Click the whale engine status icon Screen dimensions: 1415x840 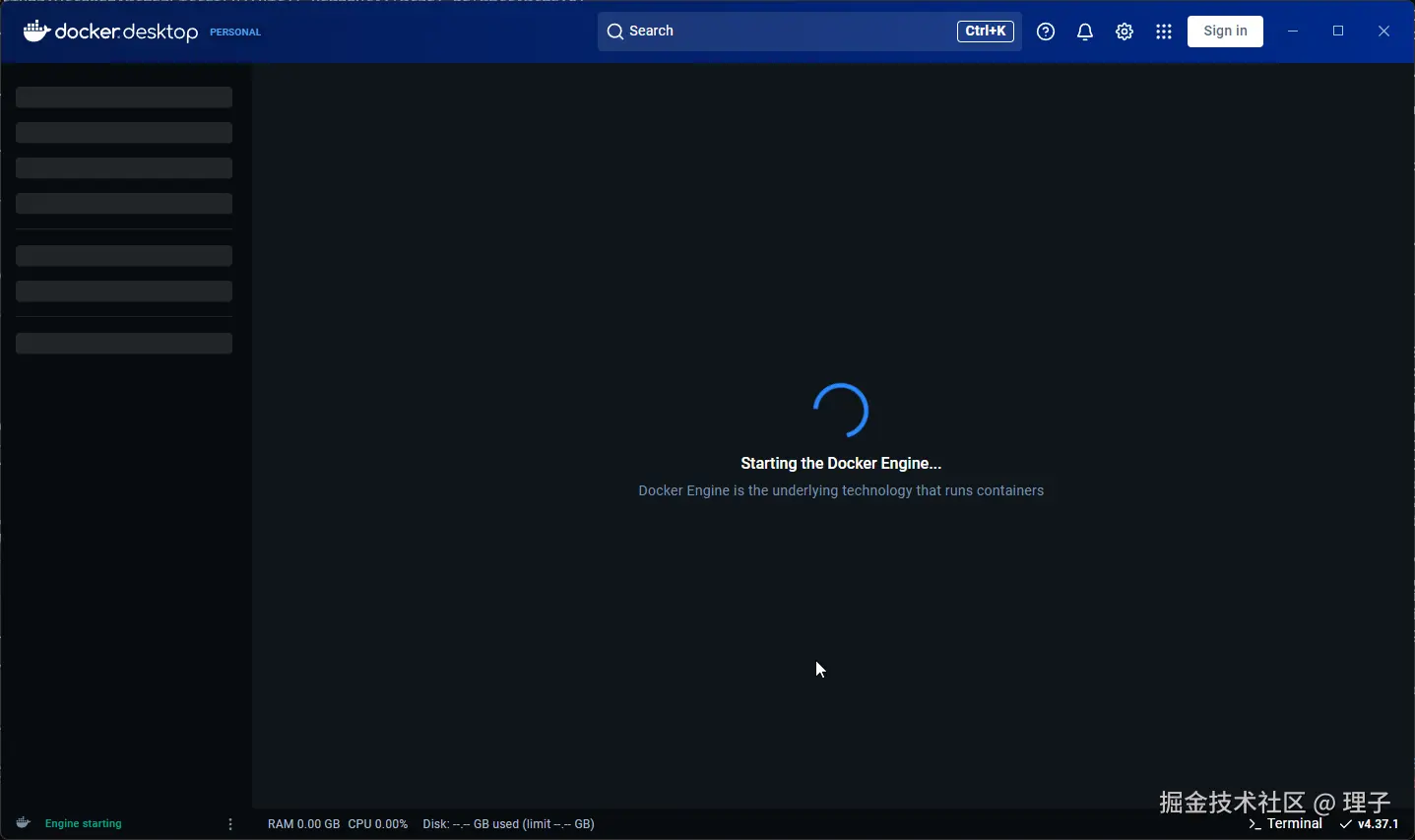(x=23, y=823)
